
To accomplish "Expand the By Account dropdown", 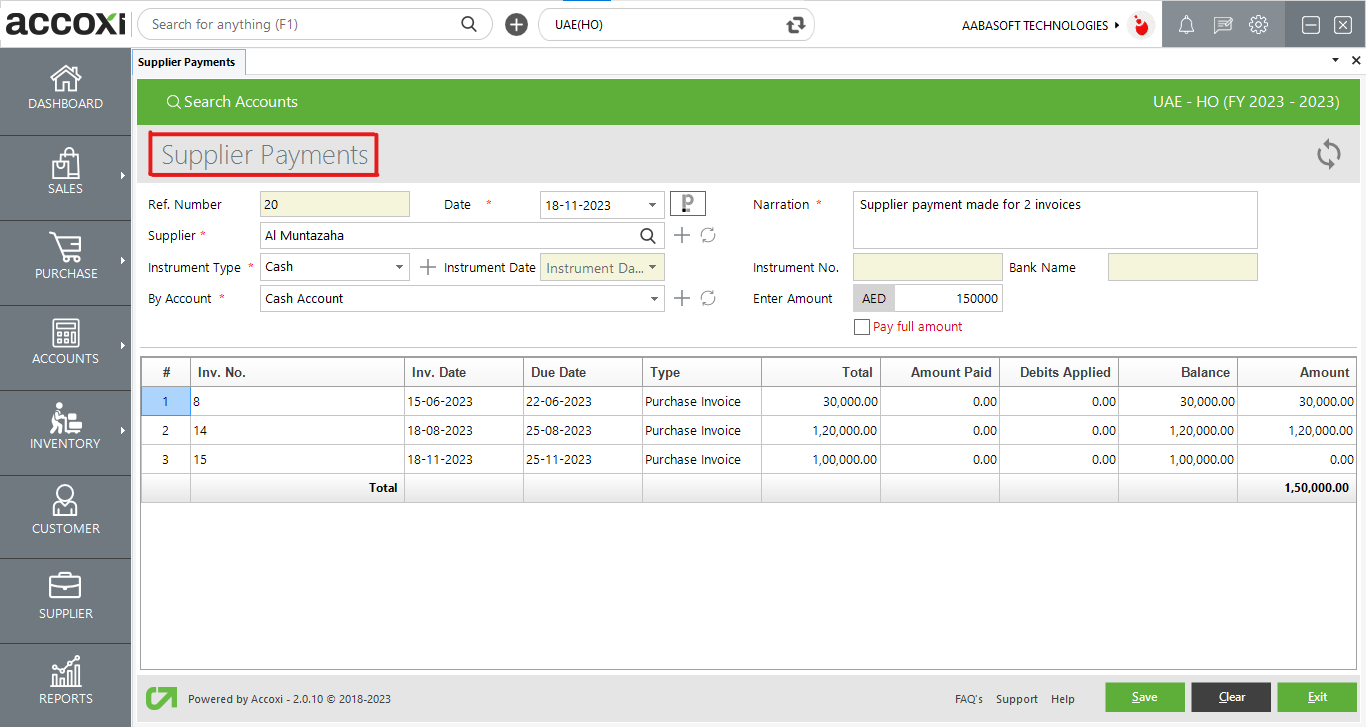I will tap(655, 297).
